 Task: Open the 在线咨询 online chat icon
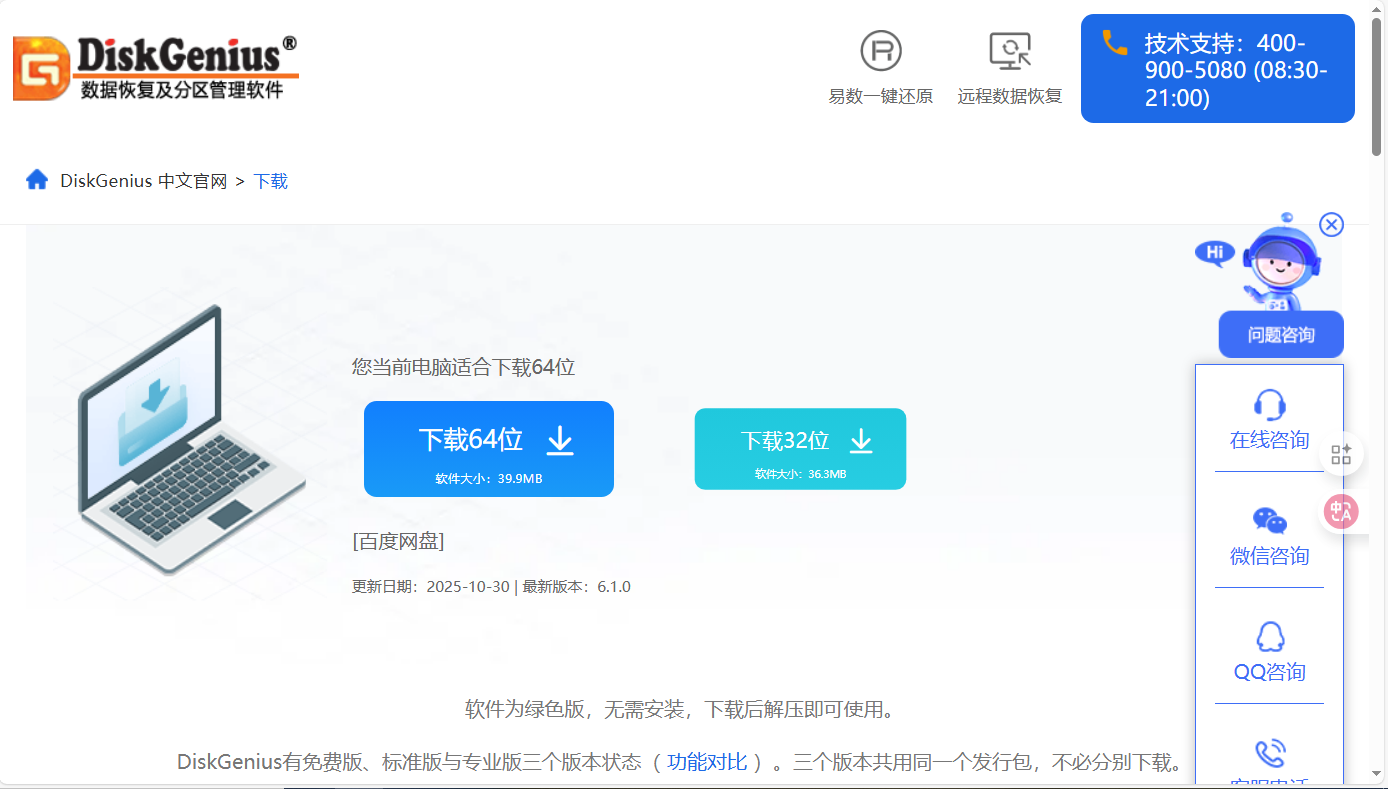pos(1269,404)
